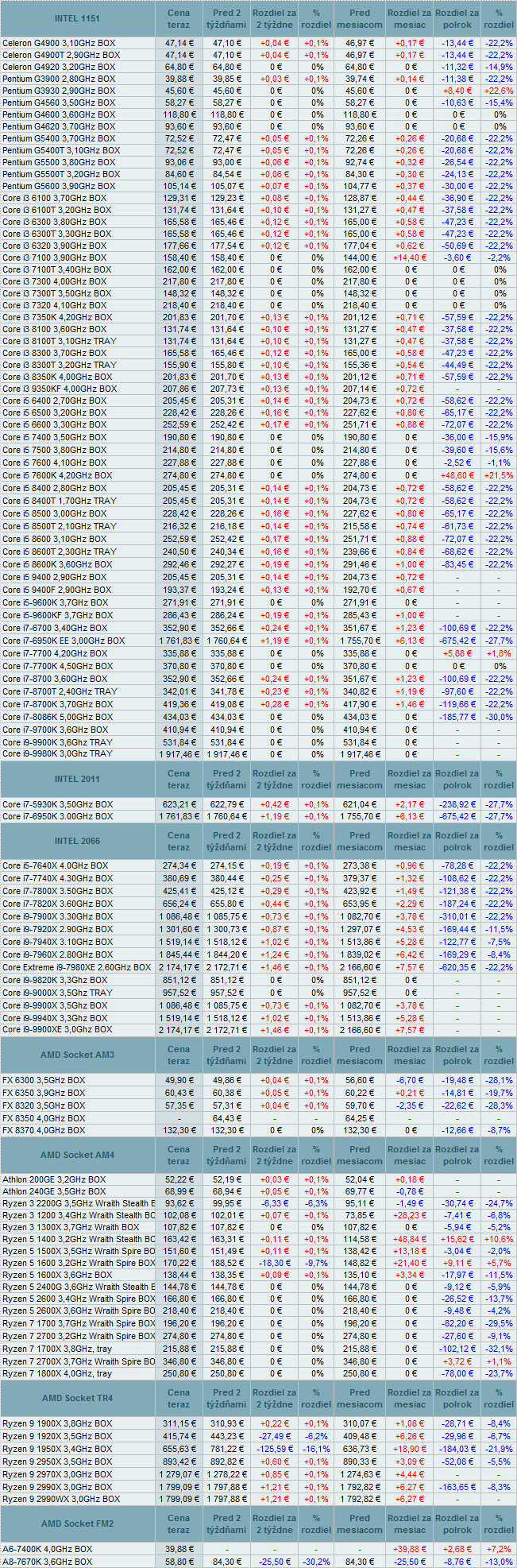
Task: Select the AMD Socket AM4 header
Action: point(77,1155)
